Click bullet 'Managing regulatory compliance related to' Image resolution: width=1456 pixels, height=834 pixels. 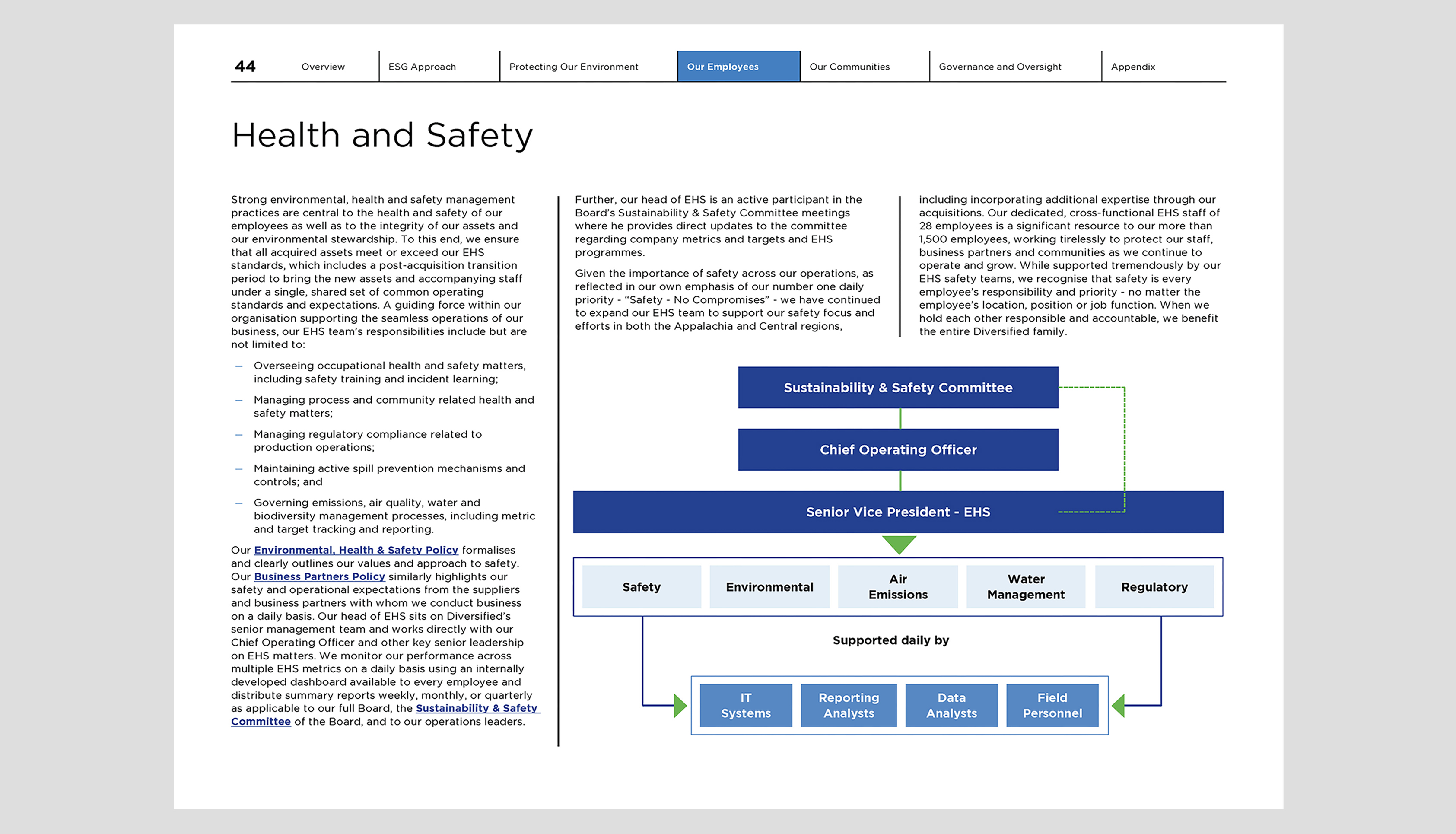(368, 441)
